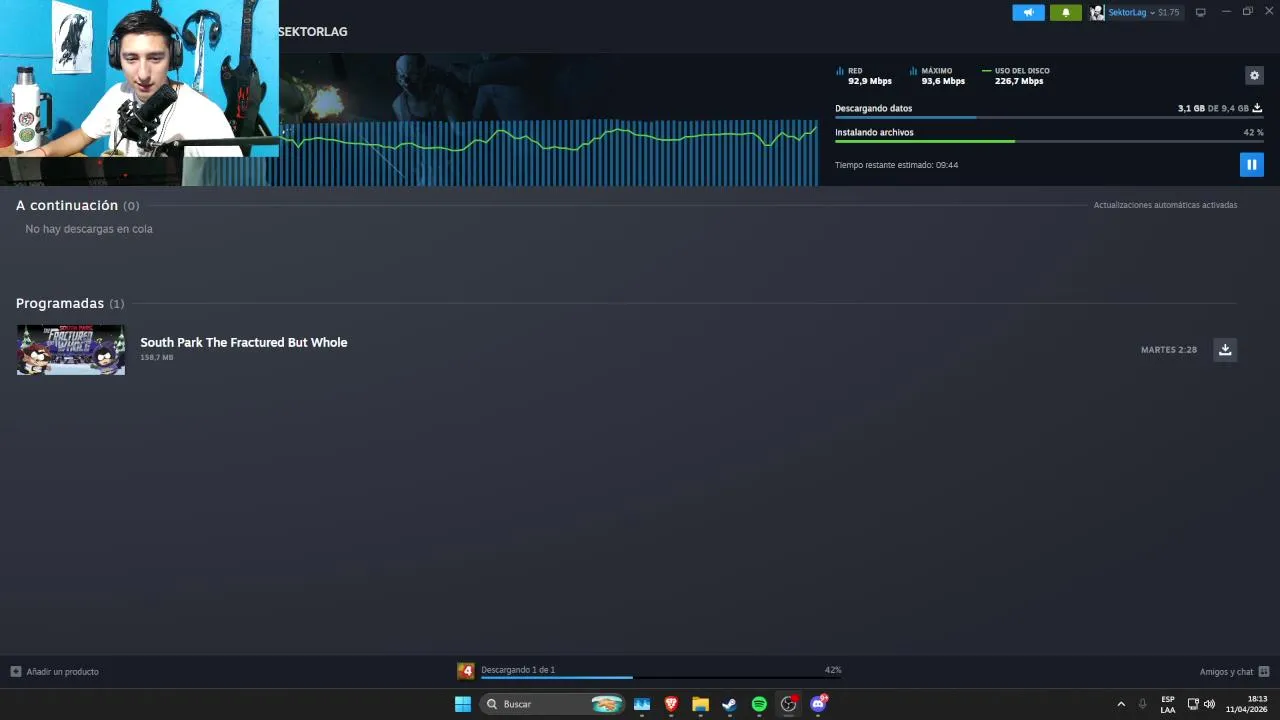The image size is (1280, 720).
Task: Click the Instalando archivos progress bar
Action: pyautogui.click(x=1049, y=142)
